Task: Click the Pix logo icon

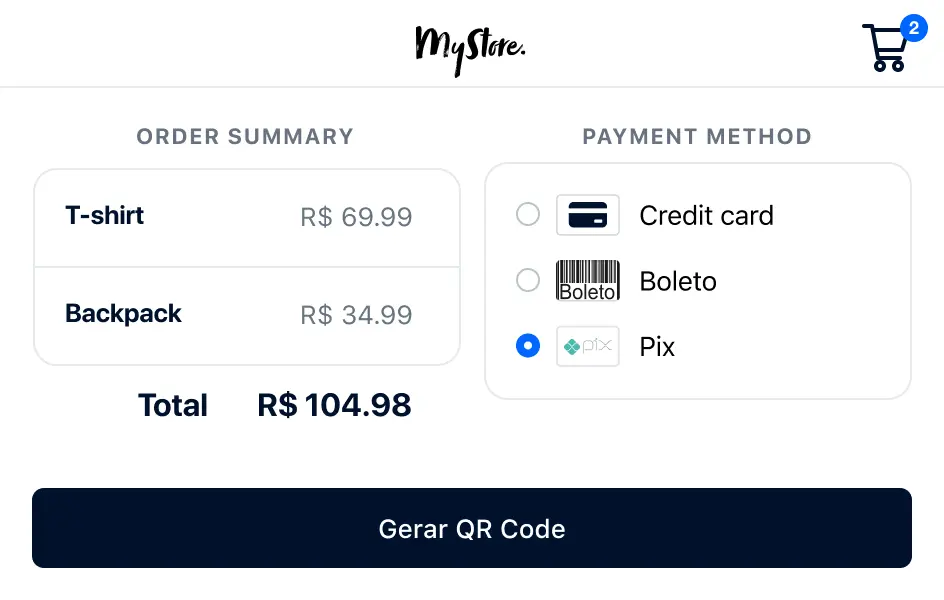Action: click(x=588, y=347)
